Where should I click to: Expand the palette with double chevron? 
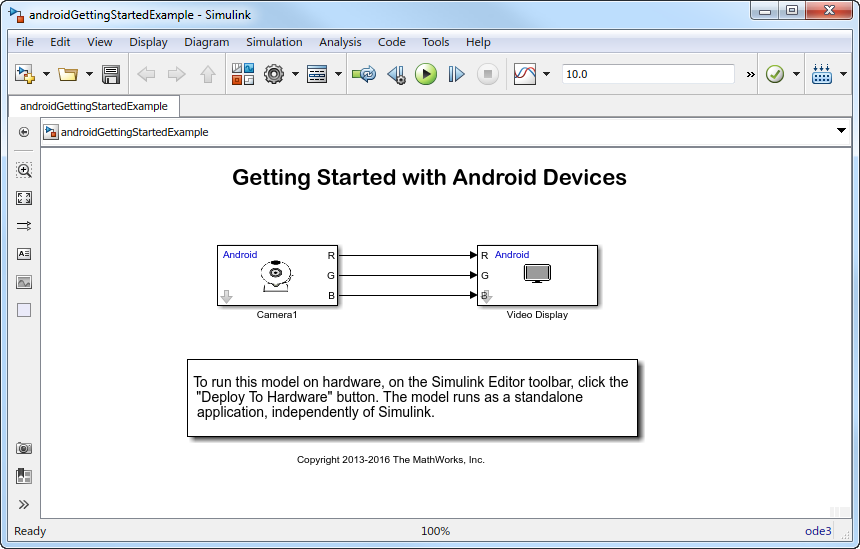(24, 505)
